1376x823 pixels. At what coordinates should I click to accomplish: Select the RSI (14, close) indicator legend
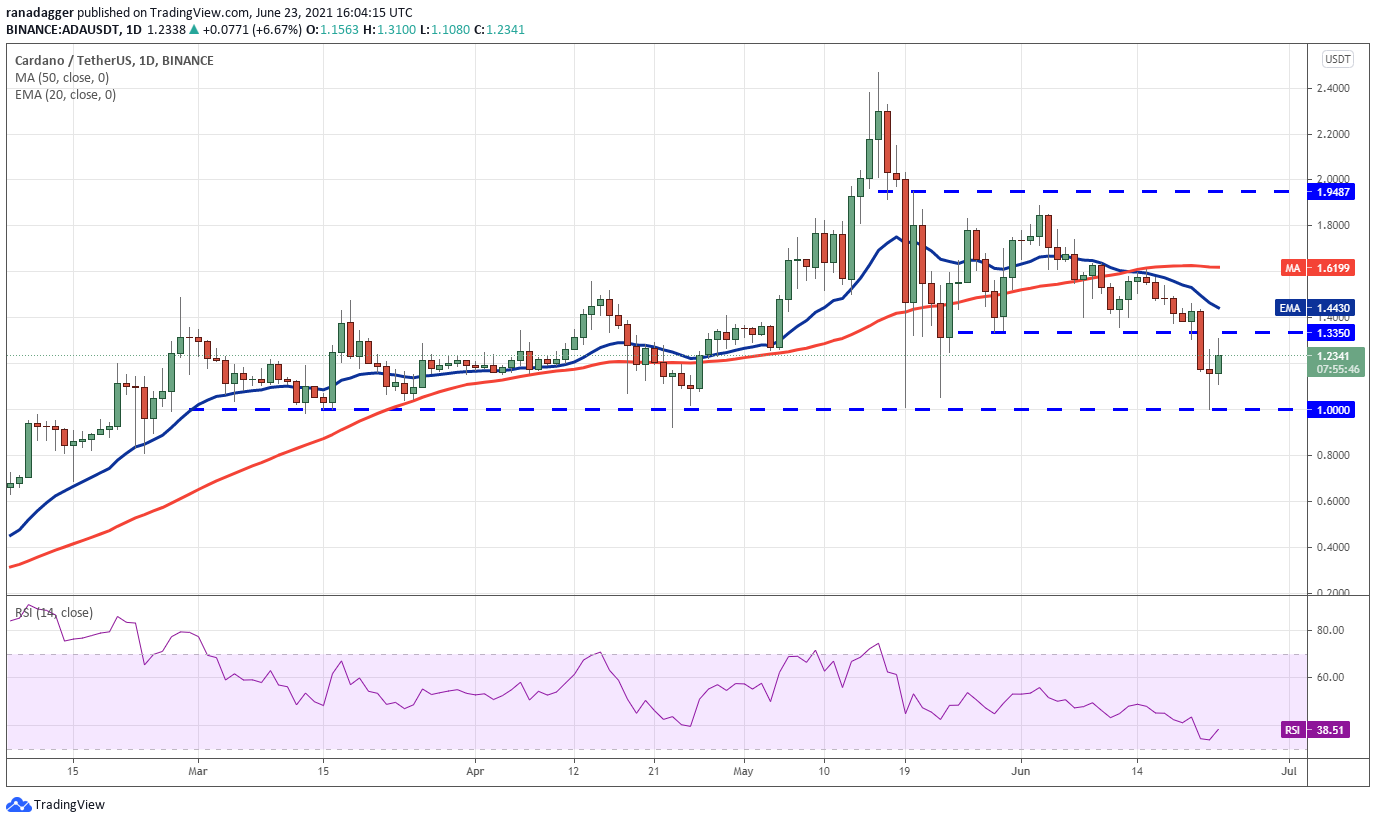click(x=52, y=613)
